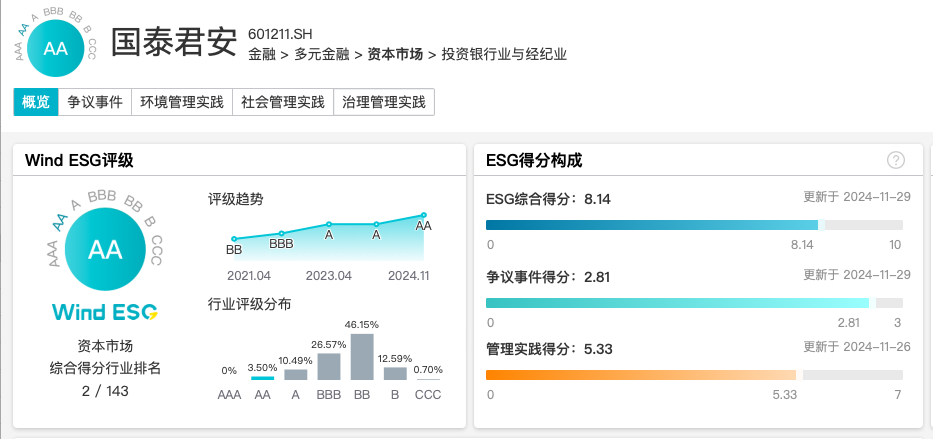This screenshot has width=933, height=439.
Task: Open the ESG得分构成 help question-mark icon
Action: [896, 160]
